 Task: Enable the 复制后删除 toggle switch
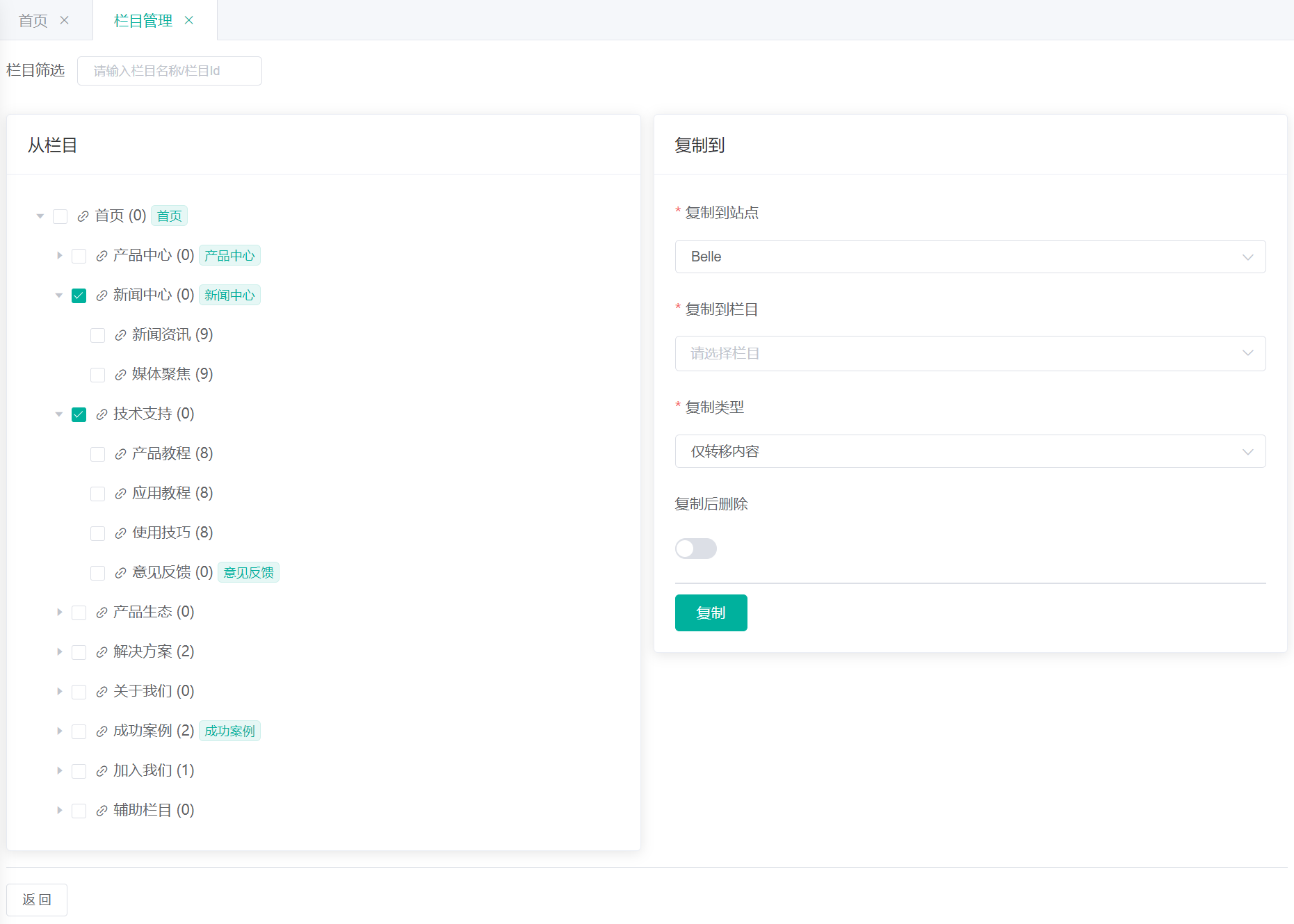pyautogui.click(x=695, y=549)
